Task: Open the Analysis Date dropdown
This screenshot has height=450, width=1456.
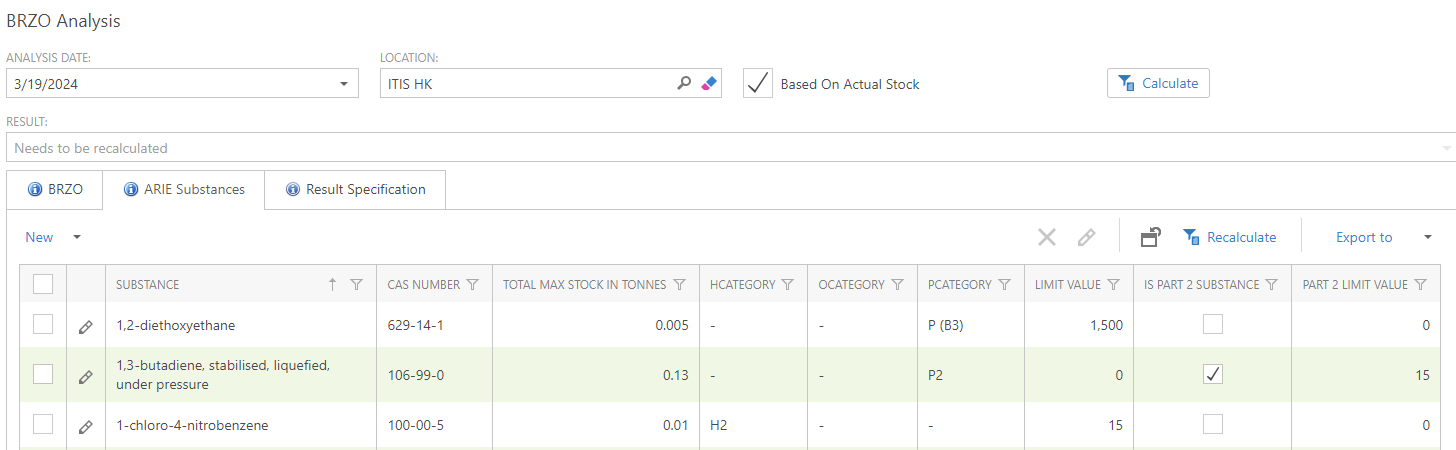Action: pyautogui.click(x=344, y=84)
